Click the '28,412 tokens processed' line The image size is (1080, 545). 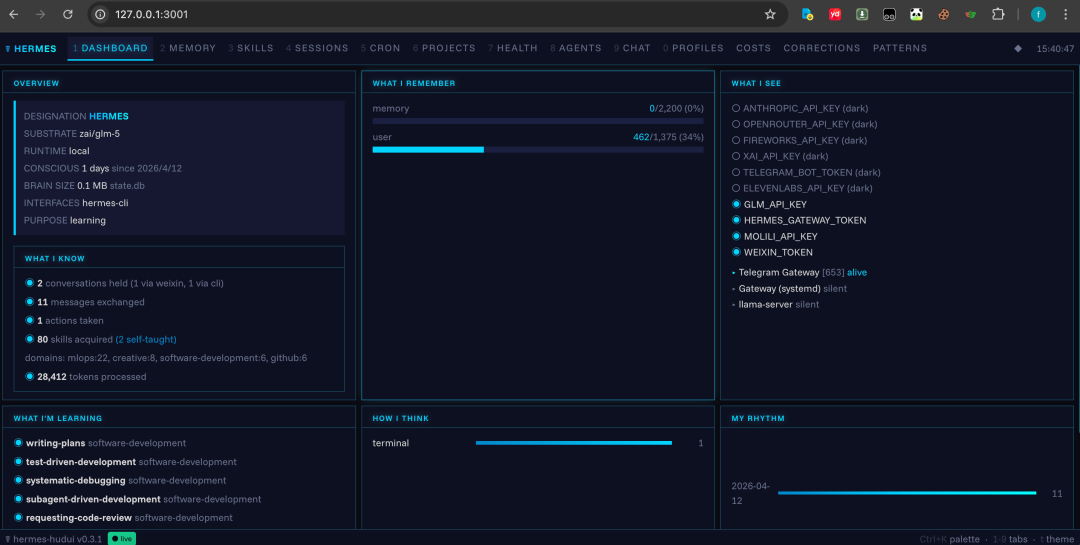(x=86, y=377)
